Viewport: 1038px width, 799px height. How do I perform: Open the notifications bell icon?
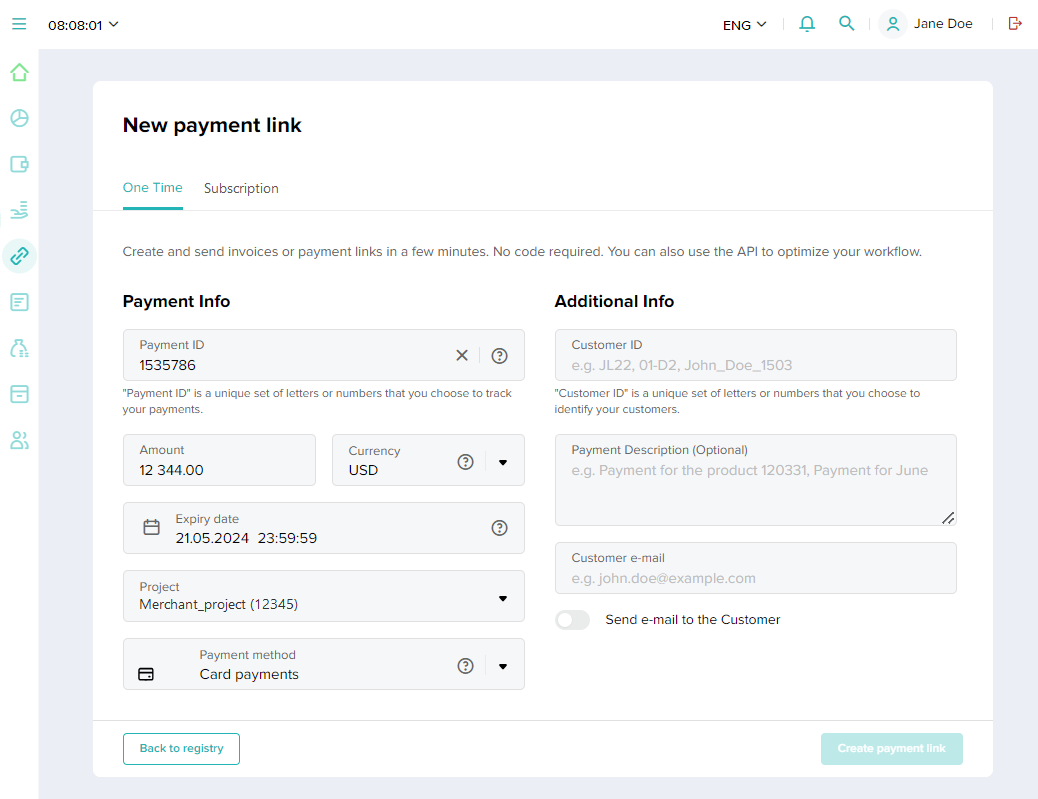[807, 24]
